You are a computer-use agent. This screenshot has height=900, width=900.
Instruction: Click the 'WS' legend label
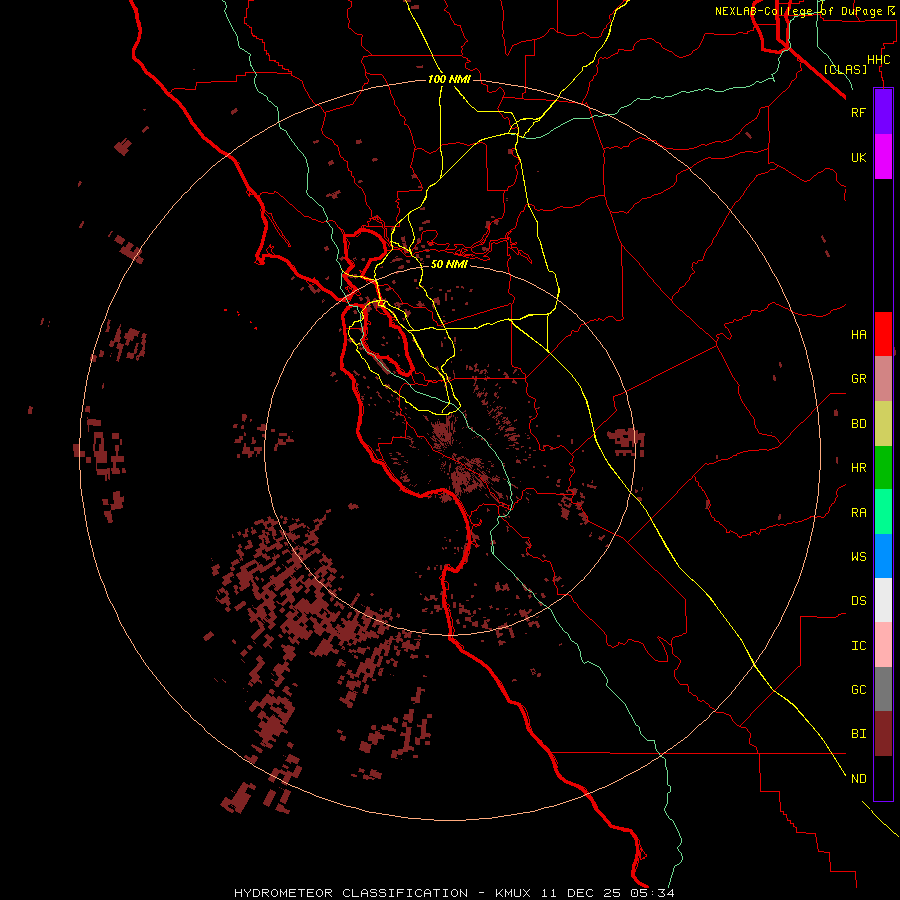pyautogui.click(x=858, y=557)
